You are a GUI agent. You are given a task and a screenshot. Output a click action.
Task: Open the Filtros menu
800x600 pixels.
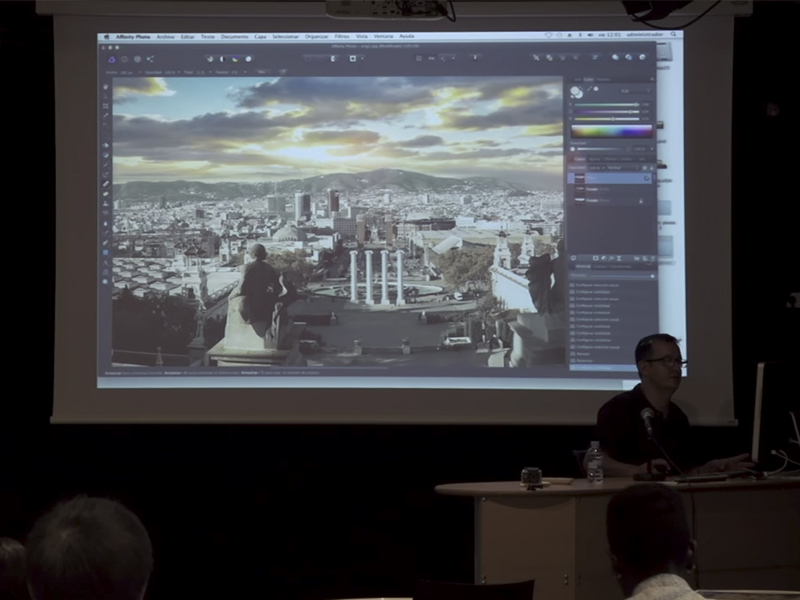[342, 37]
